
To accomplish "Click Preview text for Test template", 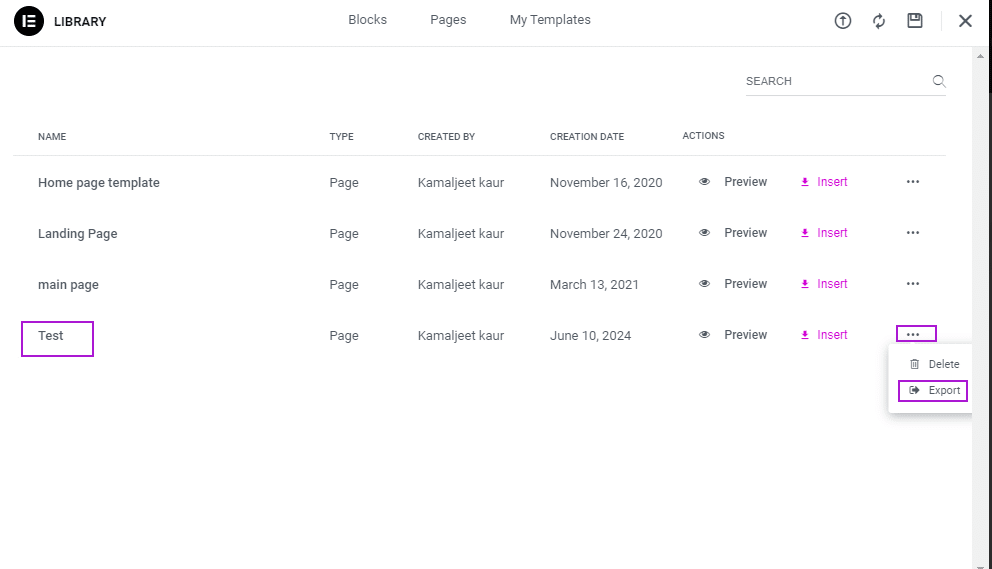I will pos(745,335).
